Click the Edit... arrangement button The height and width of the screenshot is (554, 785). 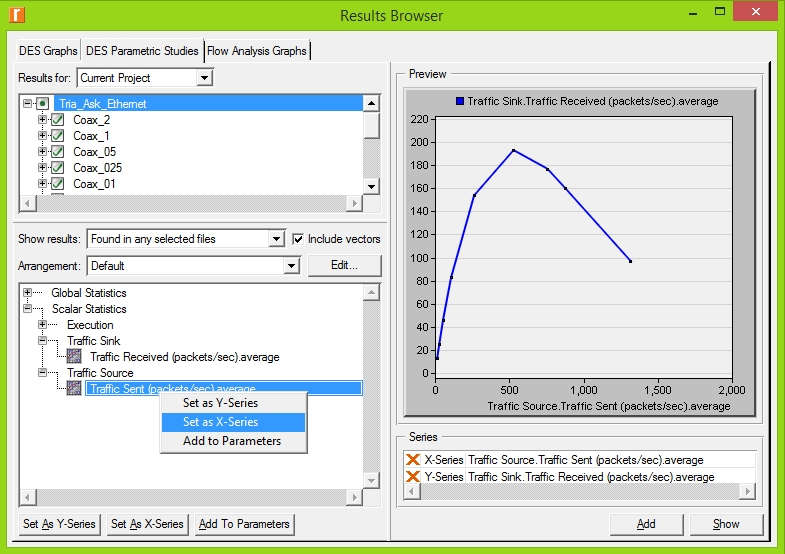click(344, 265)
